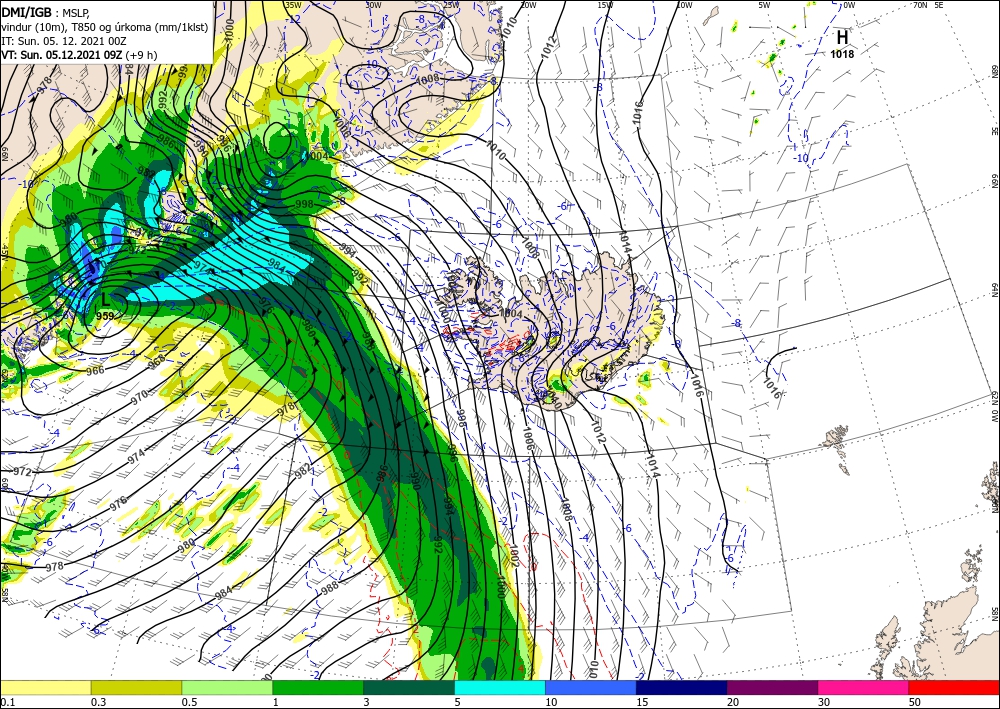Select the 966 isobar label
The height and width of the screenshot is (709, 1000).
[95, 370]
